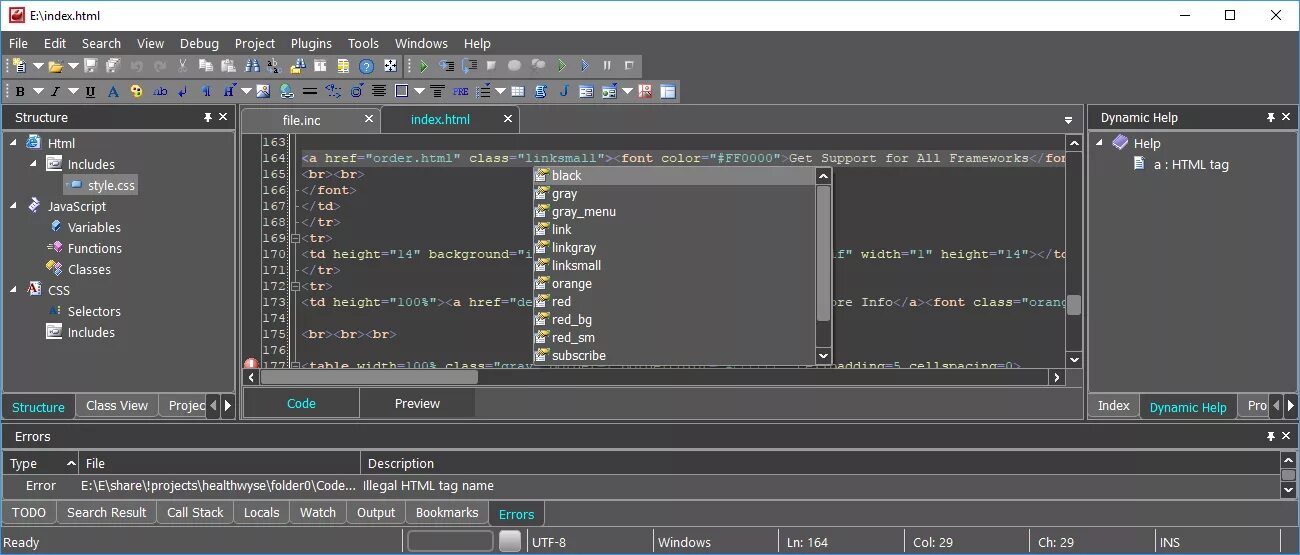
Task: Insert line break with the return arrow icon
Action: [182, 91]
